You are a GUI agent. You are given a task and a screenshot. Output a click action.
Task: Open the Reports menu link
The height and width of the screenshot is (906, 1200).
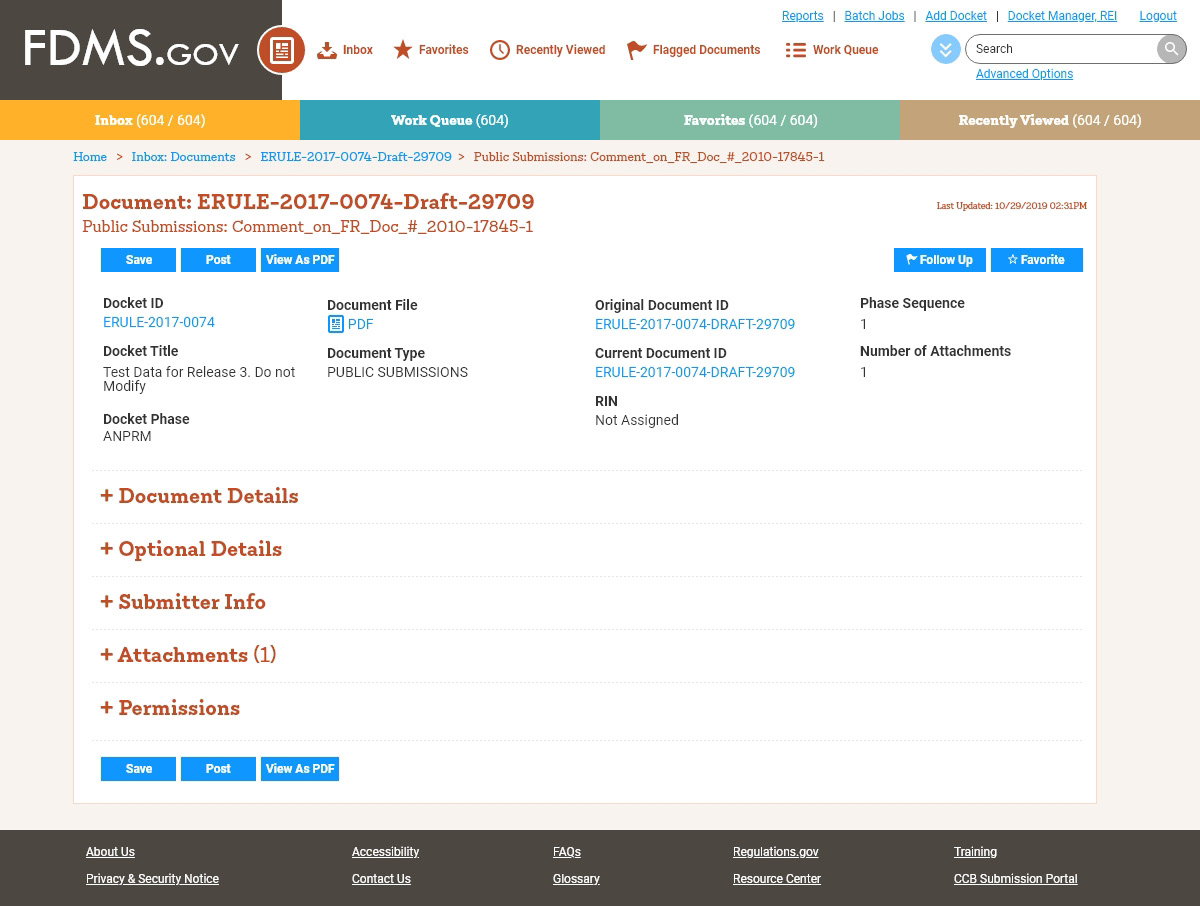coord(802,16)
